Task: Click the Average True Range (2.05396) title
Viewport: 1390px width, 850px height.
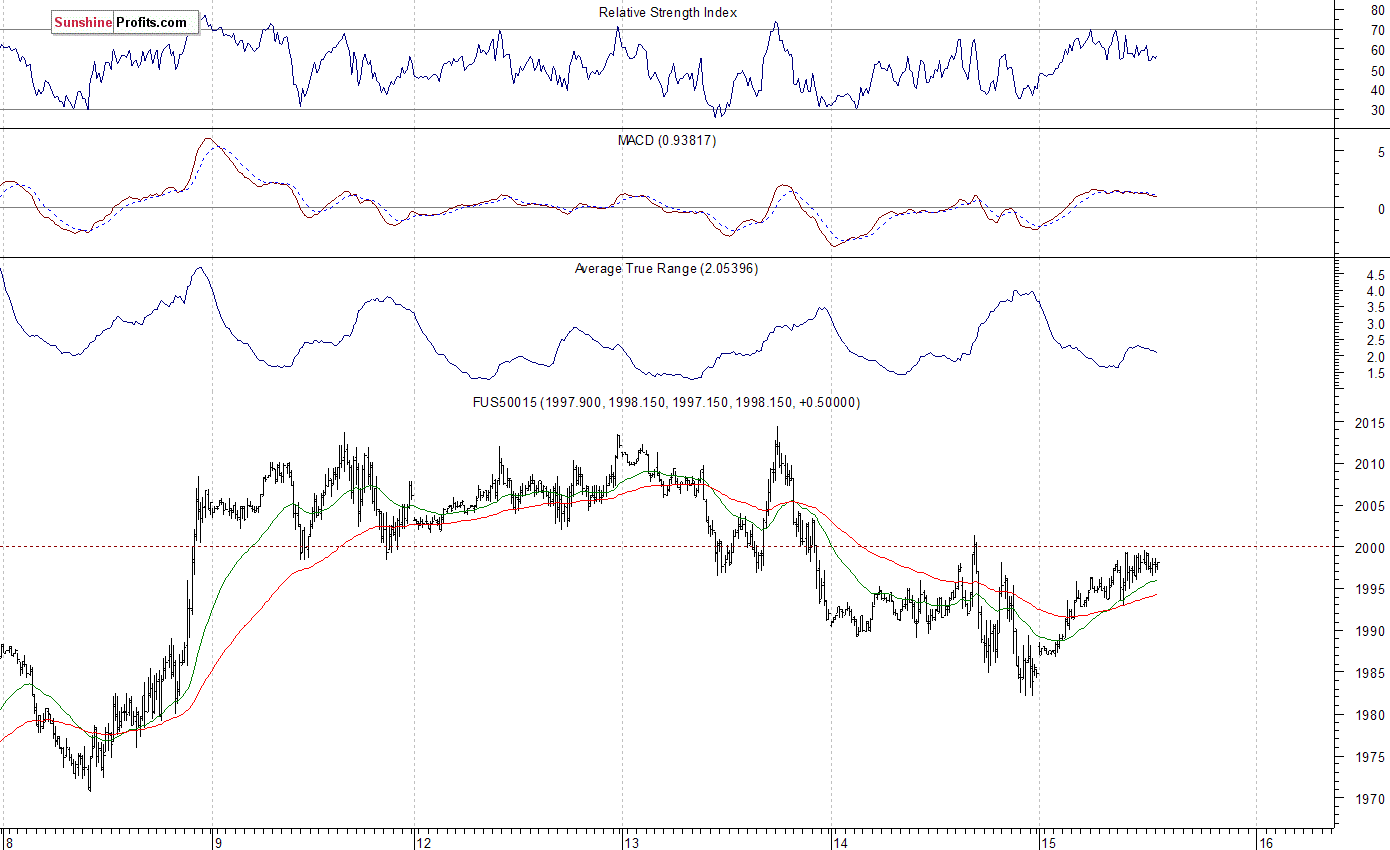Action: pyautogui.click(x=666, y=268)
